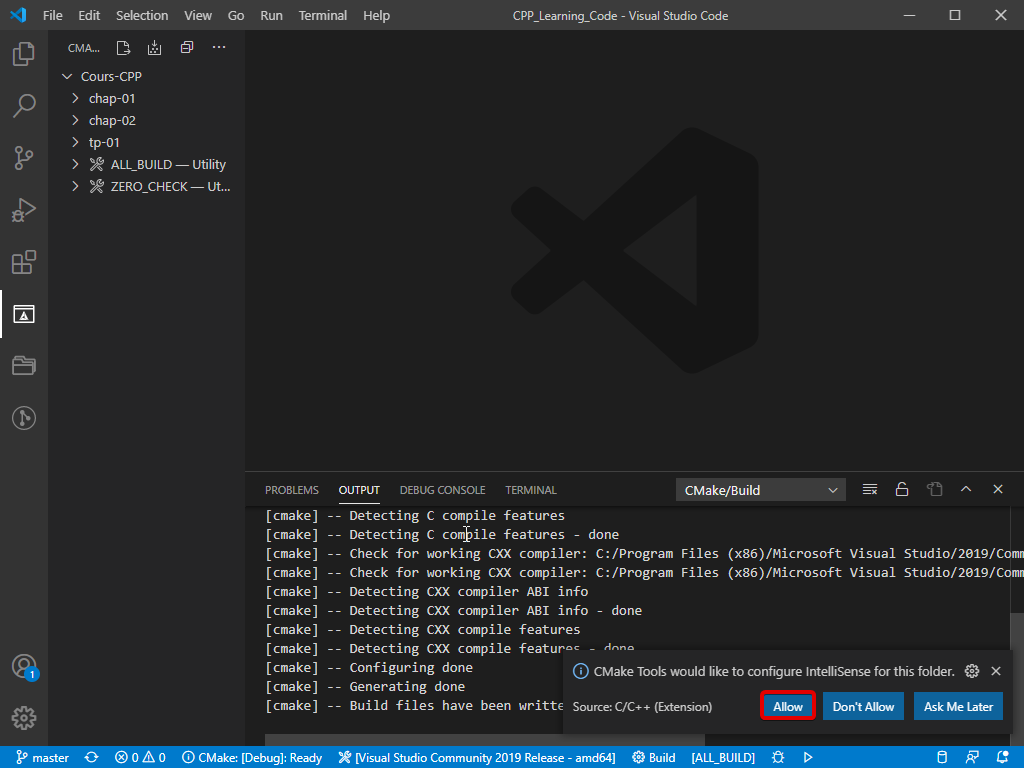This screenshot has height=768, width=1024.
Task: Close the output panel
Action: pyautogui.click(x=998, y=489)
